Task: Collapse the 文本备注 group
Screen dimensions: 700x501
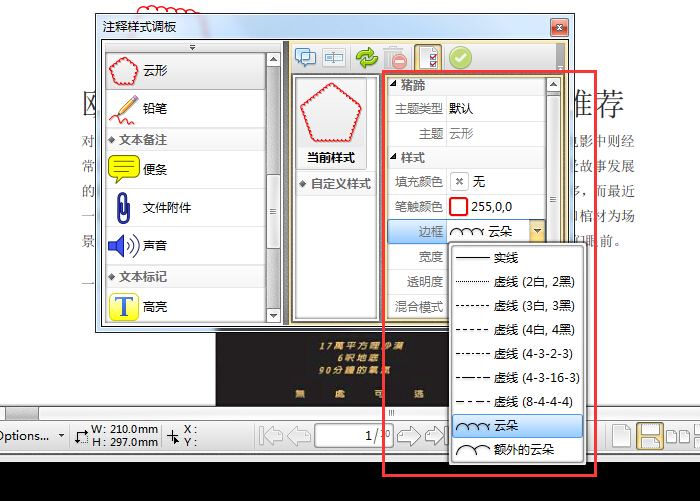Action: click(112, 139)
